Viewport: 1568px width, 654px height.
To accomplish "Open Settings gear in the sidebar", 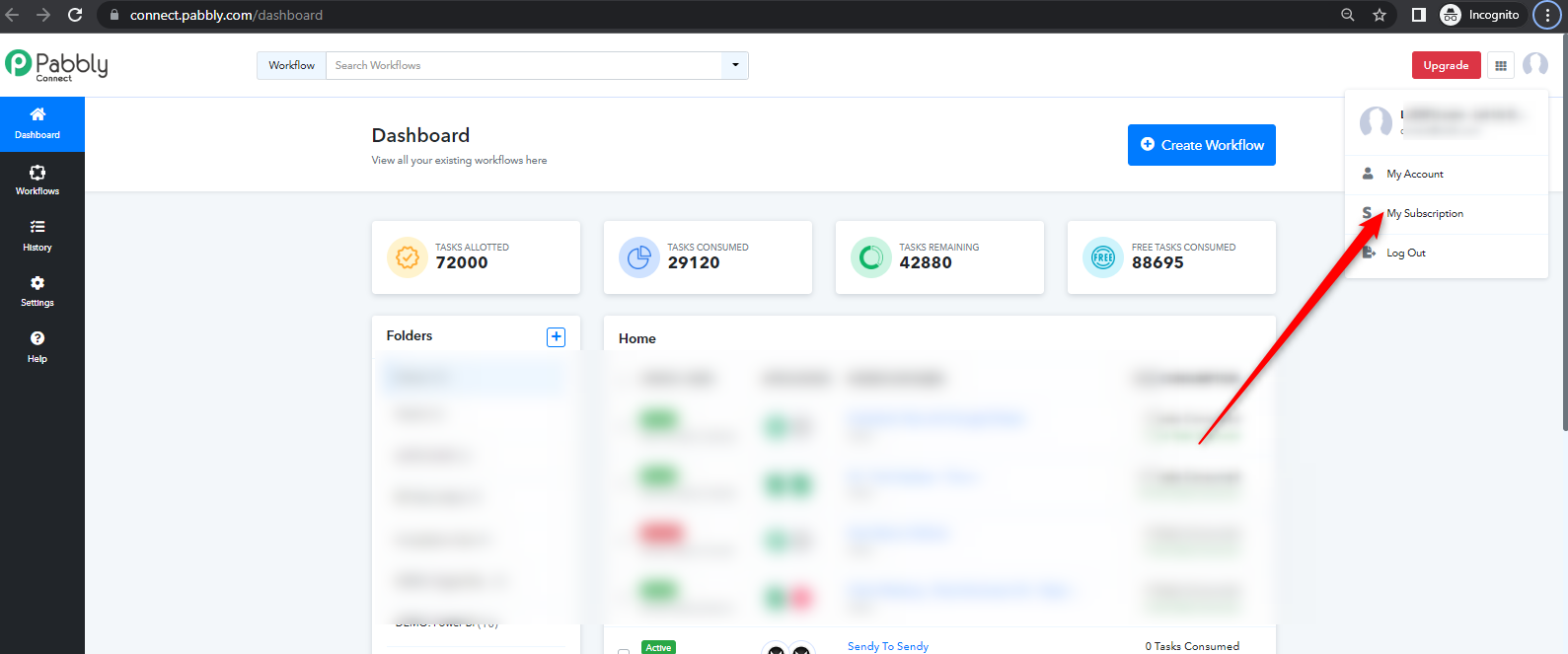I will pos(37,292).
